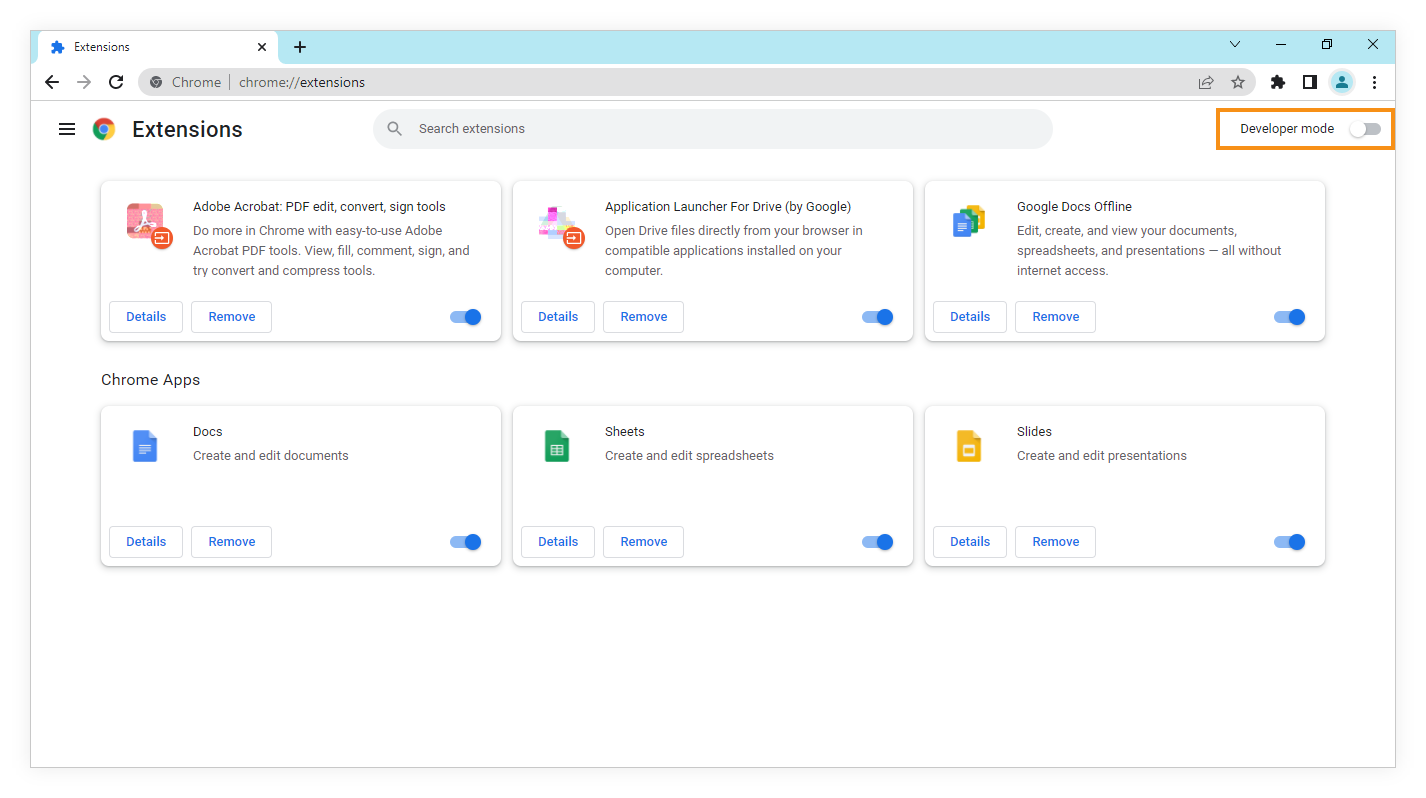Disable the Adobe Acrobat extension toggle

[x=466, y=317]
